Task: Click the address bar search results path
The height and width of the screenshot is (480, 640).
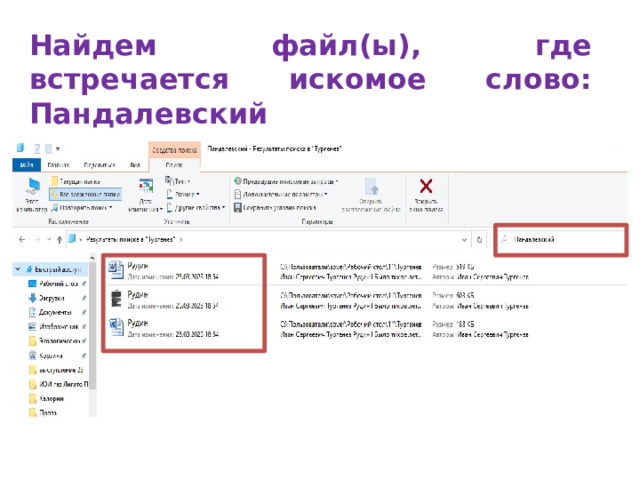Action: pos(131,240)
